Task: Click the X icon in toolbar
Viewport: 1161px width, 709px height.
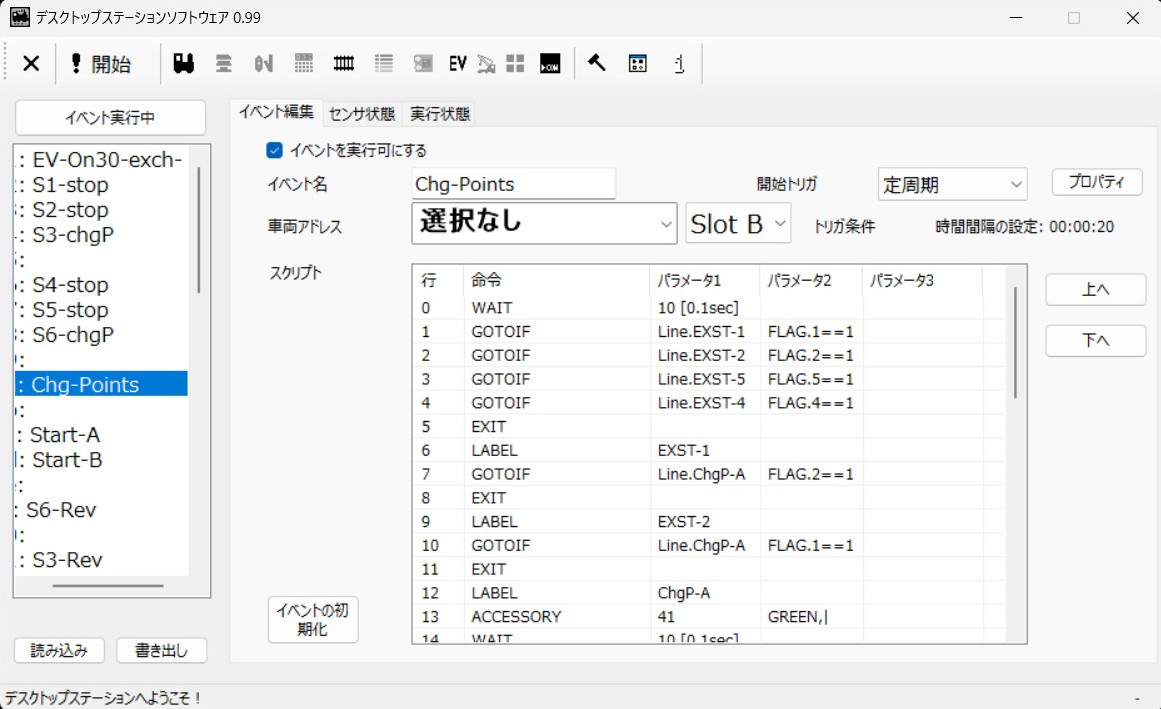Action: pyautogui.click(x=31, y=64)
